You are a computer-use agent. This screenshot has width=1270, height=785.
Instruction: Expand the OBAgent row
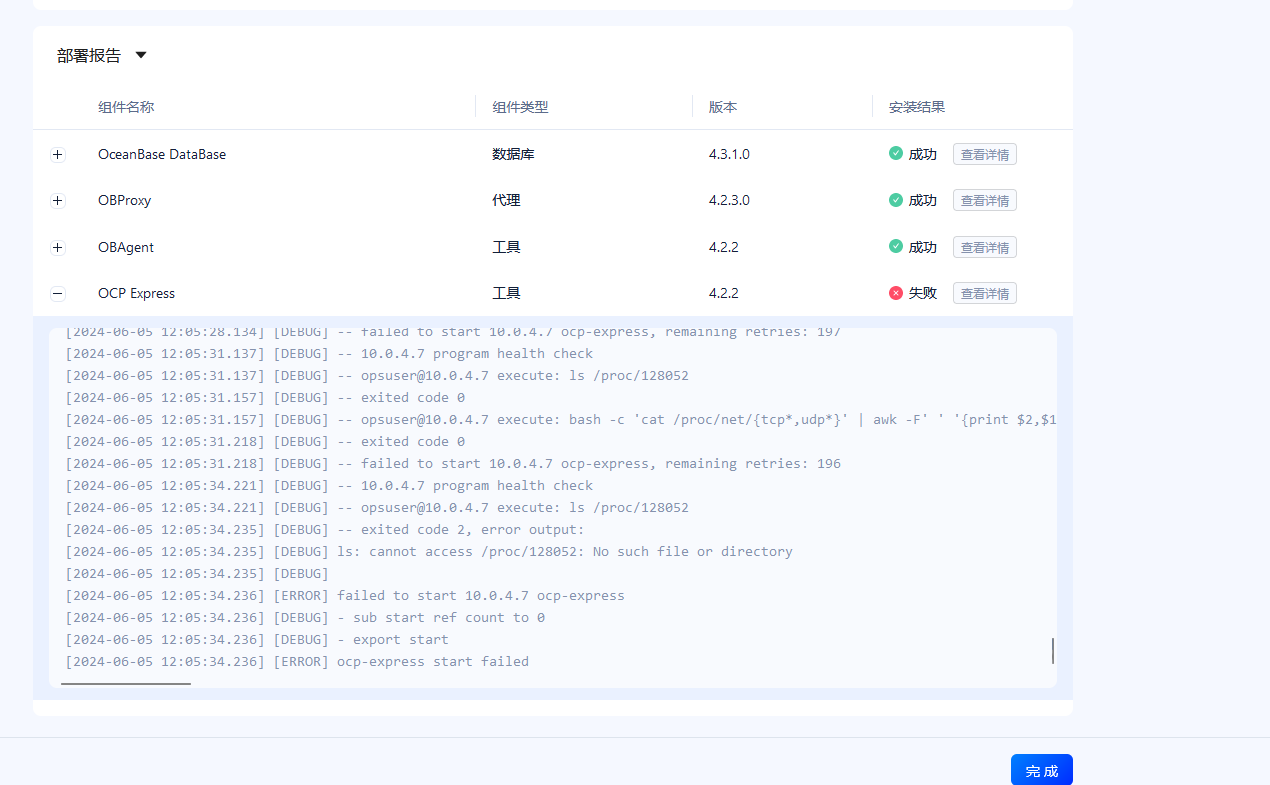pyautogui.click(x=58, y=248)
